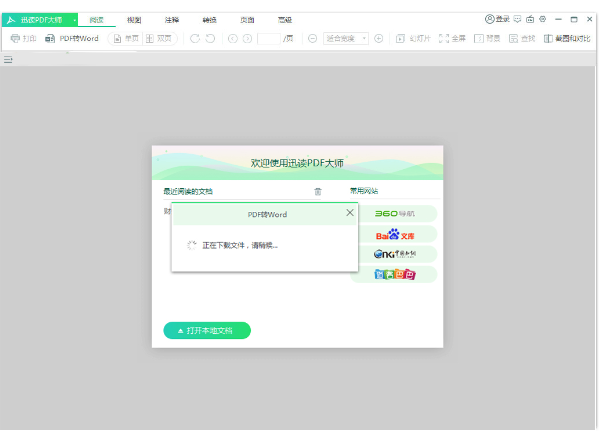The image size is (602, 434).
Task: Switch to 单页 single page view
Action: coord(125,38)
